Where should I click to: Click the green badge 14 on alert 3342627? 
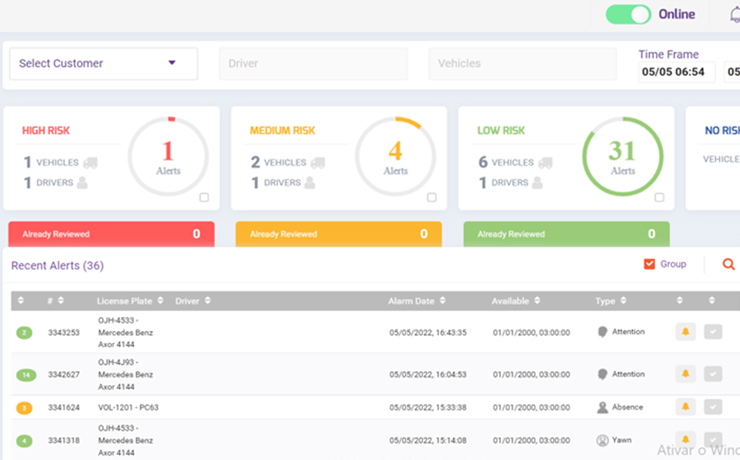pyautogui.click(x=25, y=375)
